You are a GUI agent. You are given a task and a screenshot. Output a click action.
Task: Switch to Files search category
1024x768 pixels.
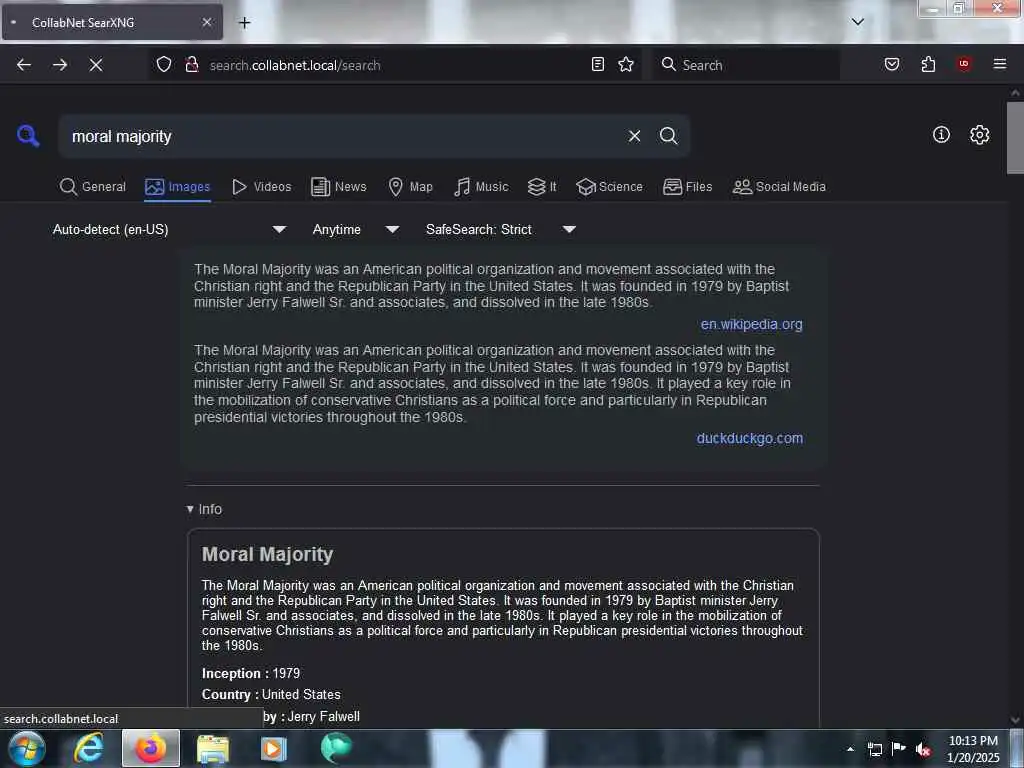(x=688, y=187)
